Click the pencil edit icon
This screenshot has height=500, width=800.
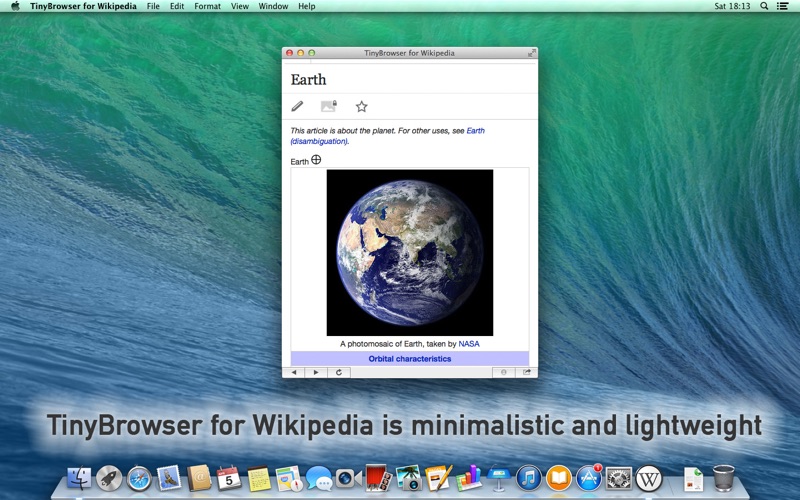[297, 106]
